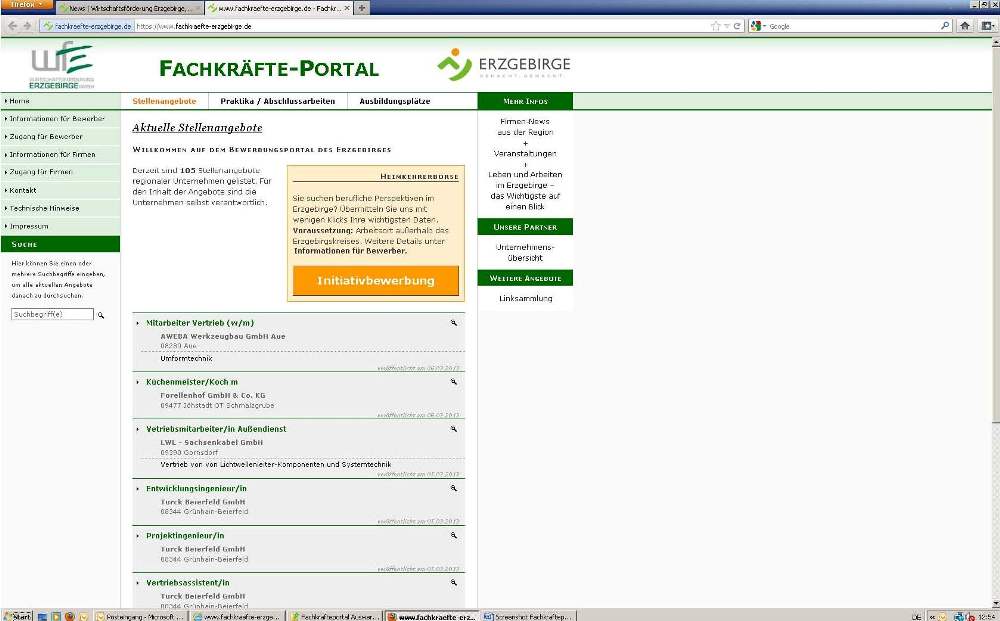Open details magnifier for Projektingenieur/in
Image resolution: width=1000 pixels, height=621 pixels.
[x=453, y=536]
